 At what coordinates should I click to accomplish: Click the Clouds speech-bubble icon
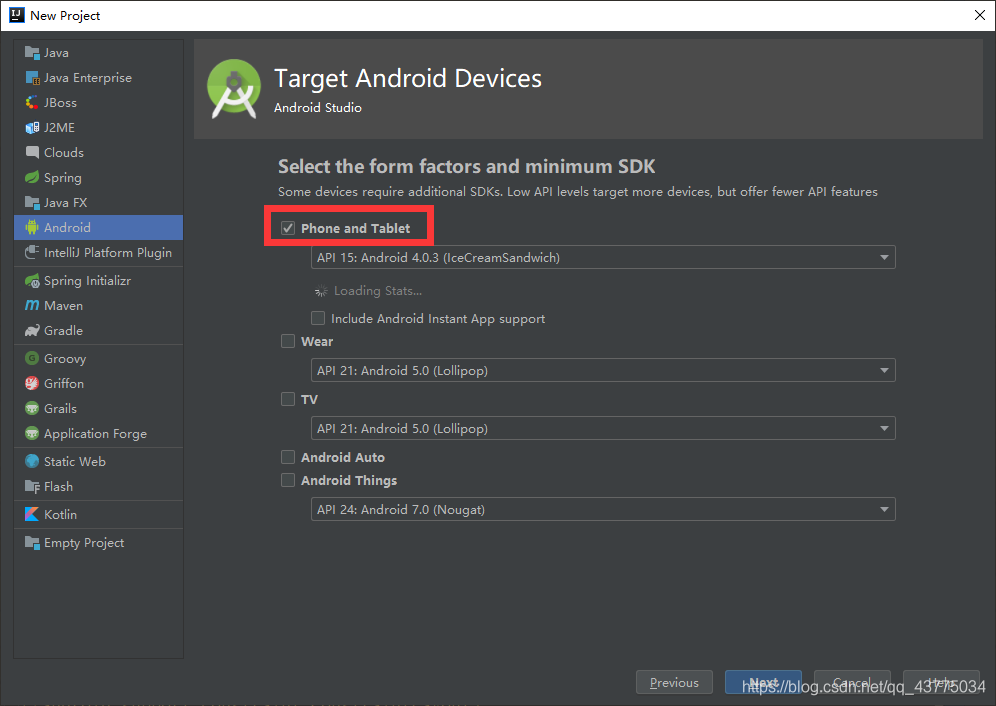click(32, 153)
